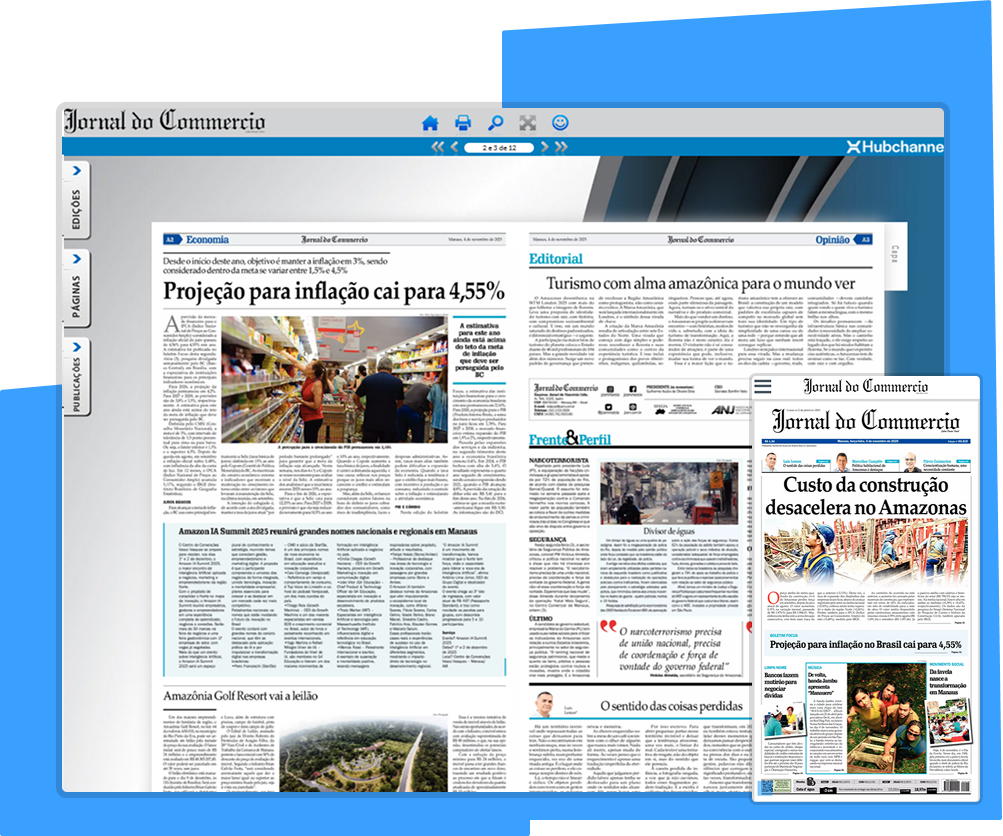The width and height of the screenshot is (1003, 836).
Task: Click the 'Divisor de águas' street photo
Action: click(x=669, y=493)
